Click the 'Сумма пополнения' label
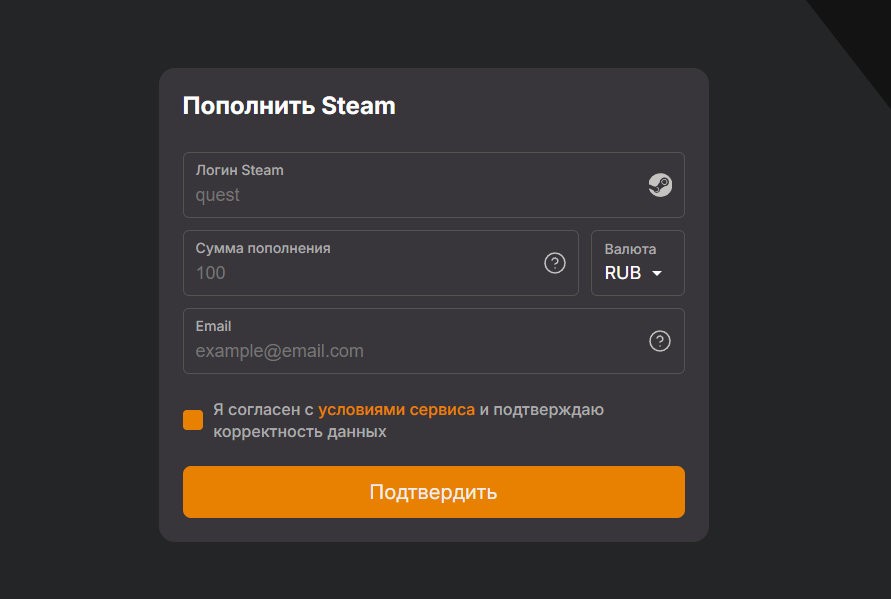 [263, 248]
